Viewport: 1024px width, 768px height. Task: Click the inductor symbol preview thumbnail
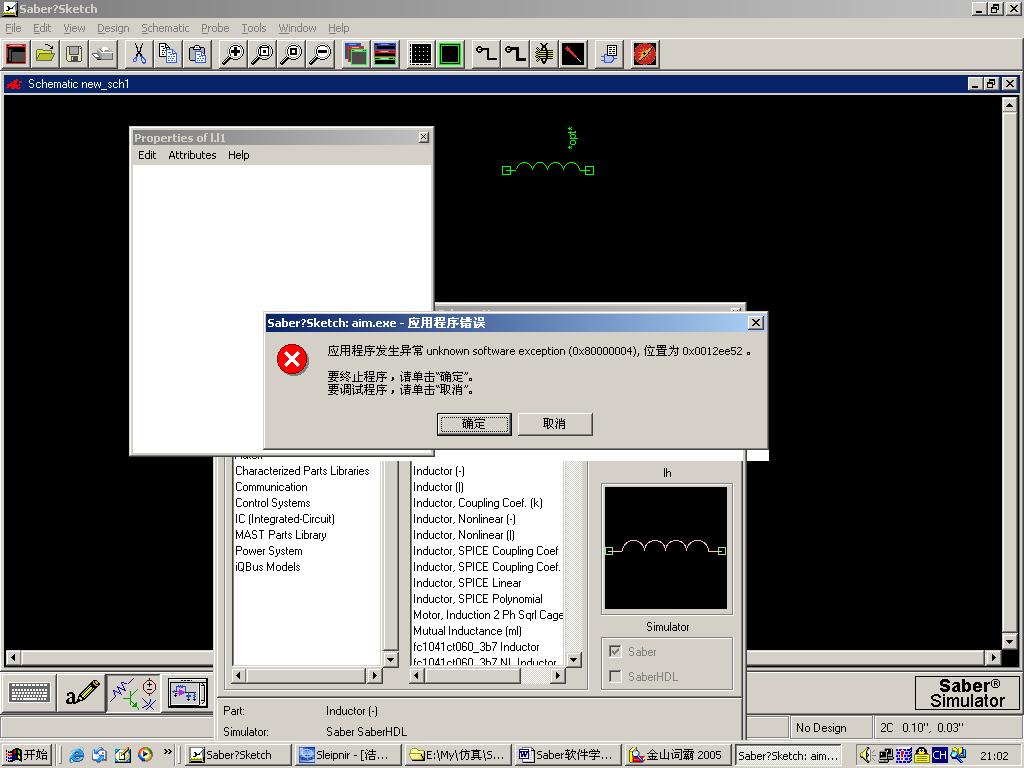pos(665,548)
